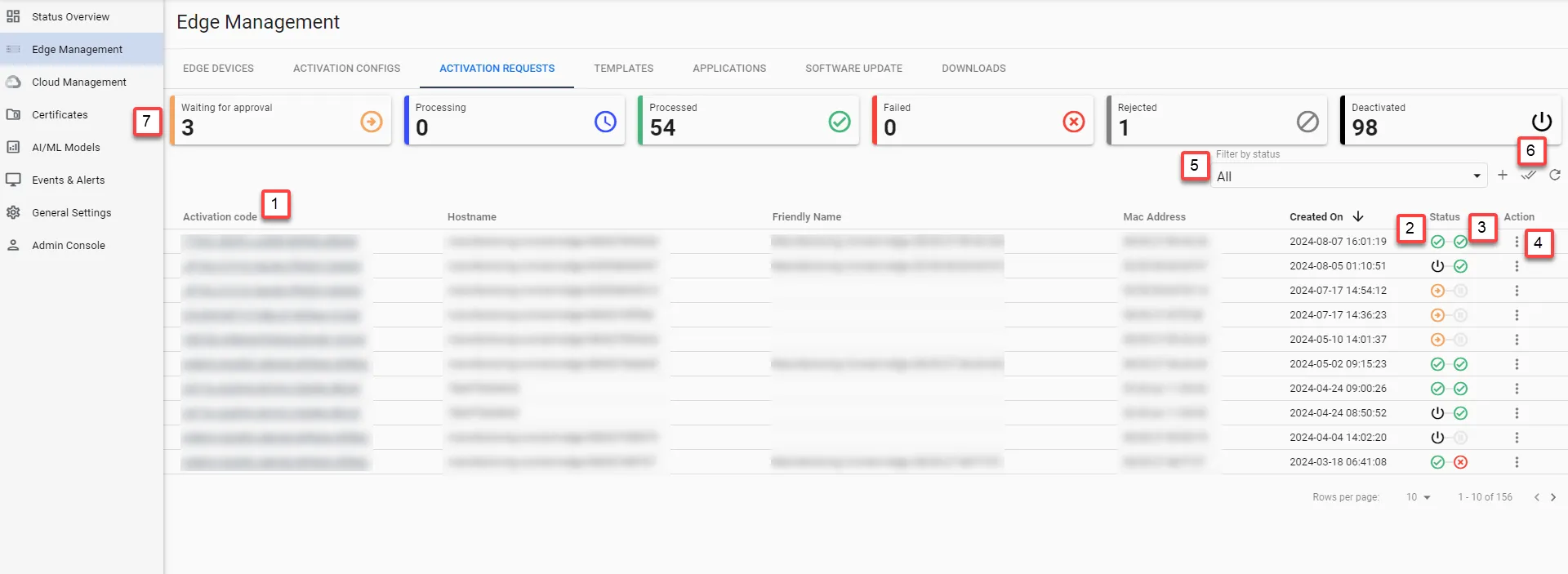
Task: Open action menu for 2024-04-04 14:02:20 row
Action: [x=1517, y=438]
